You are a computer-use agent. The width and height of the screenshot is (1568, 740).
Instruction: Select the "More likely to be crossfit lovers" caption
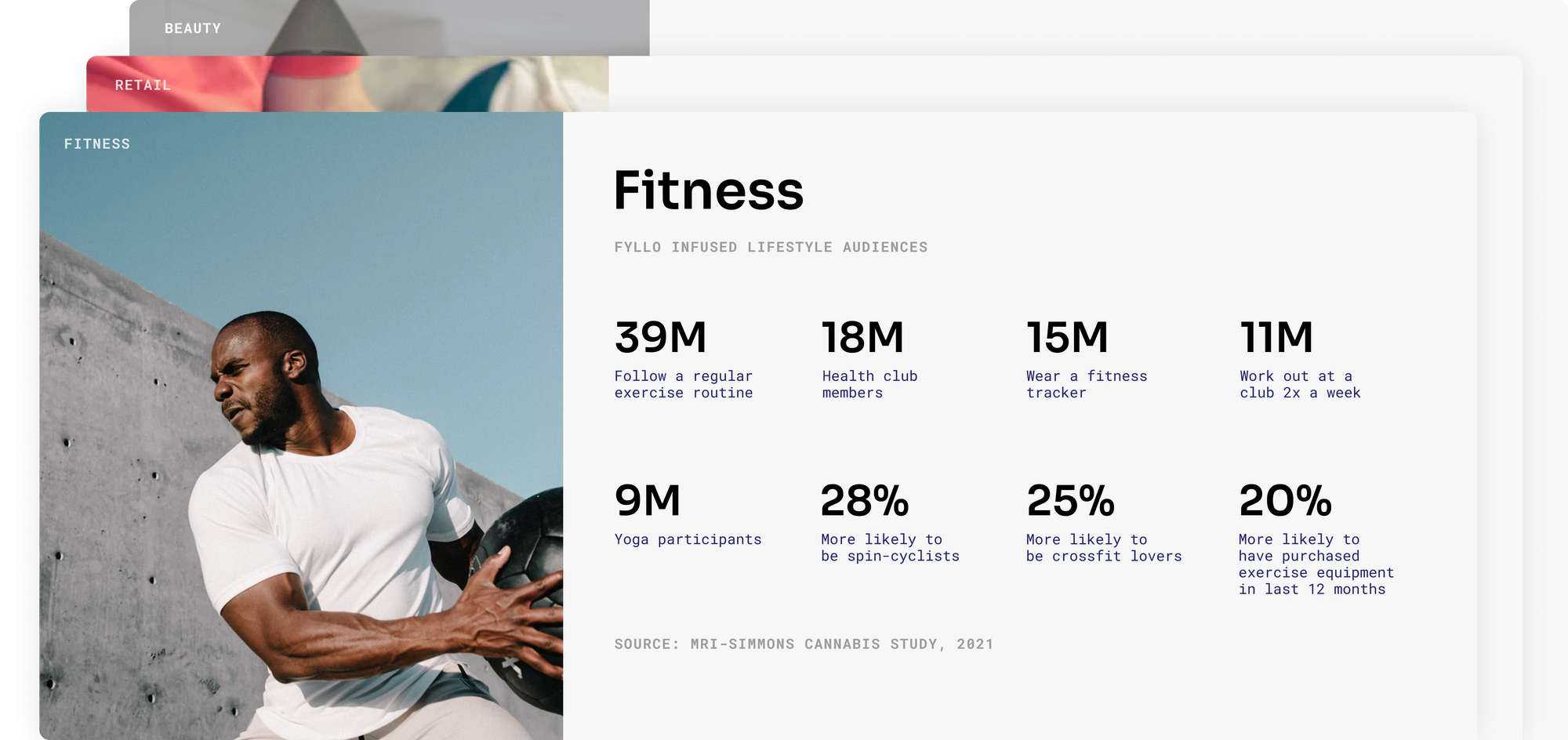point(1103,548)
